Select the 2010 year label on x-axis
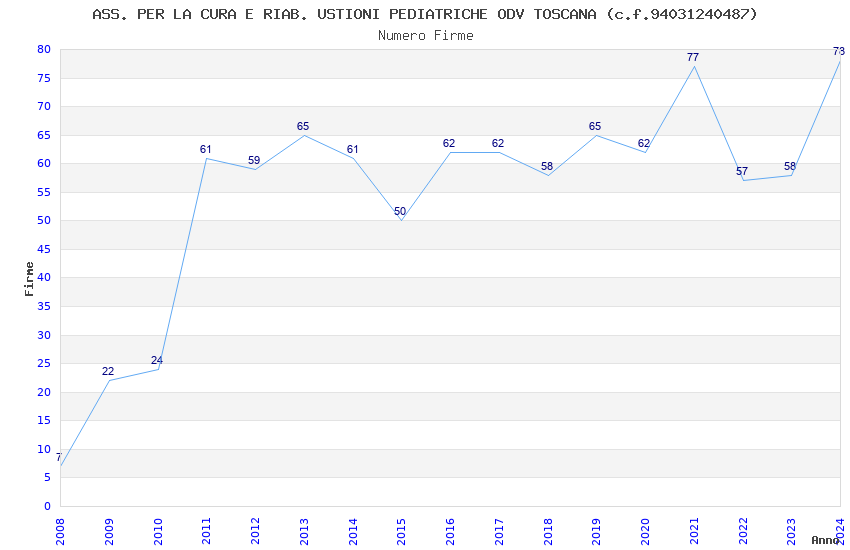850x550 pixels. tap(158, 531)
